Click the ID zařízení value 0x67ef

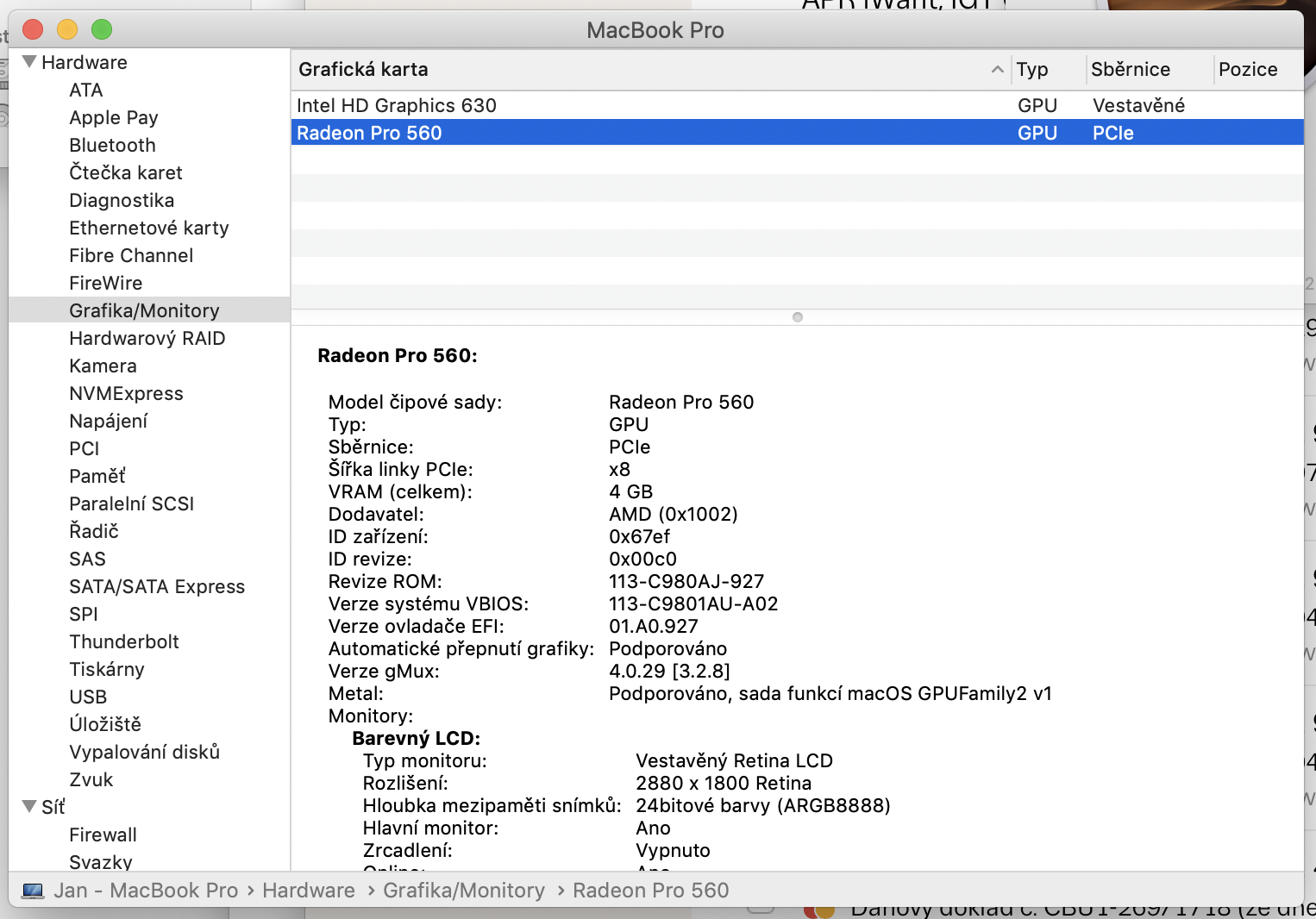pos(640,536)
